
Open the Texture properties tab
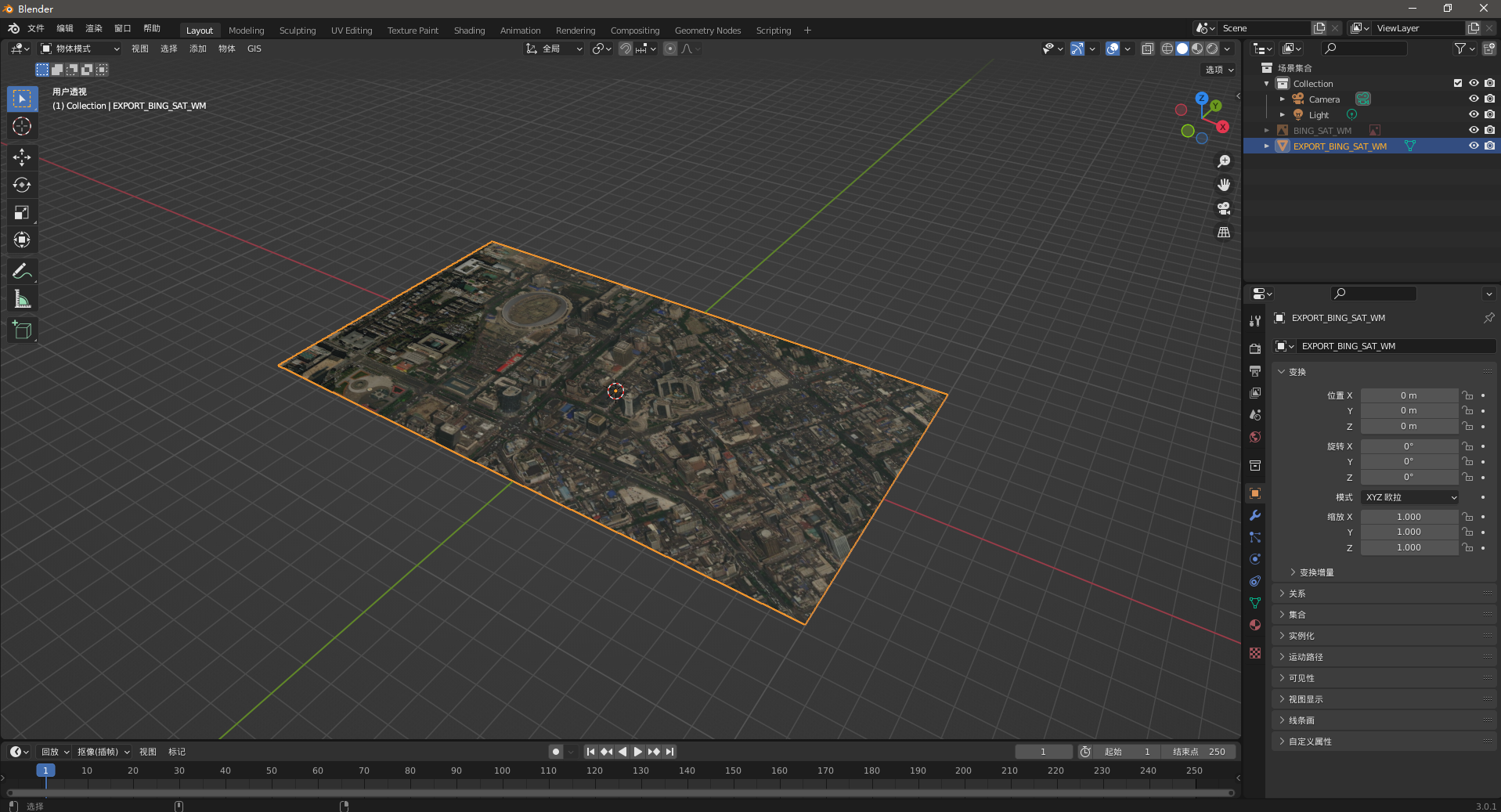point(1255,653)
